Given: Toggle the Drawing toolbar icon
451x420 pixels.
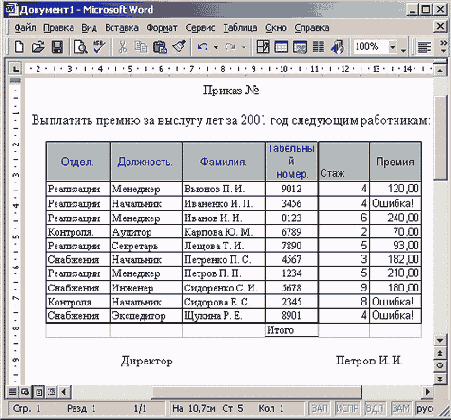Looking at the screenshot, I should click(337, 47).
